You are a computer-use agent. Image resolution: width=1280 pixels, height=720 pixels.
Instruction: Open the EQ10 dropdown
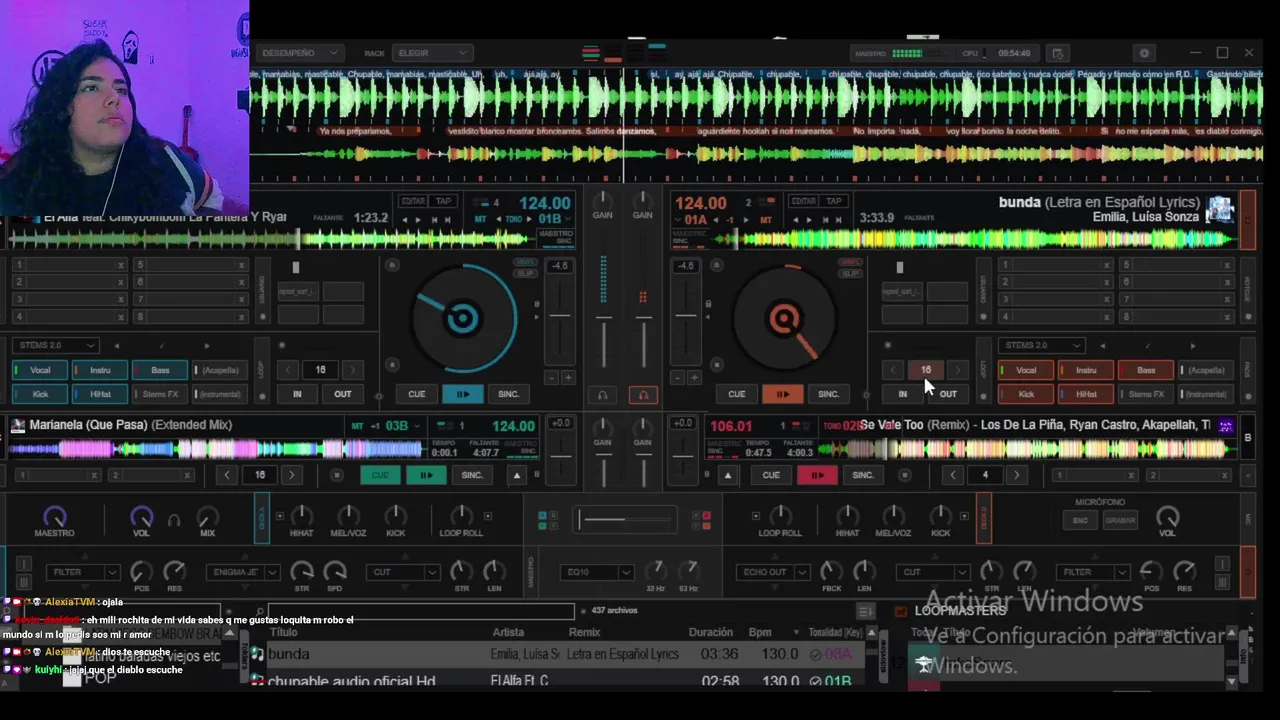tap(596, 572)
